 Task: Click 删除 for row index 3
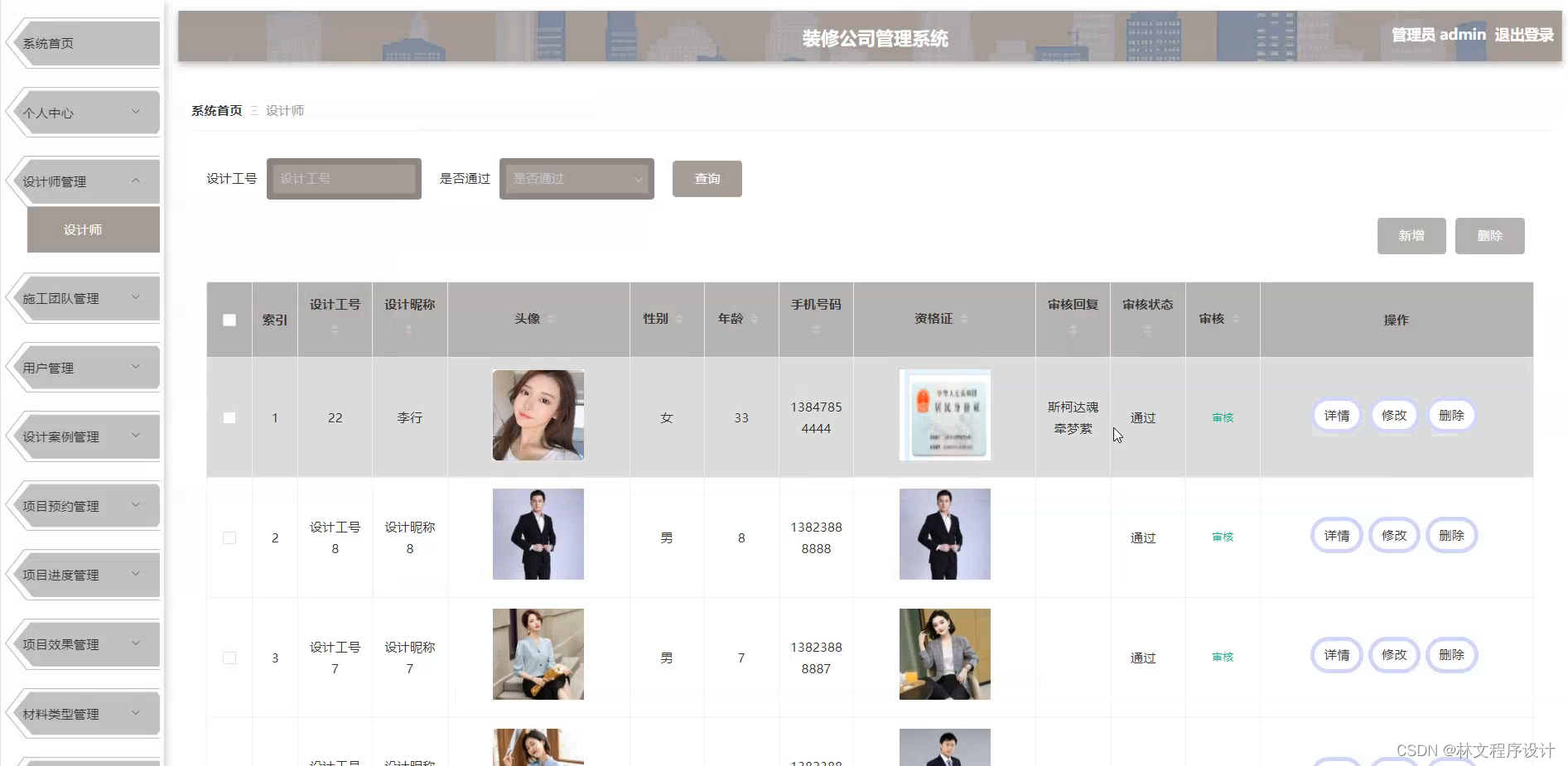(x=1451, y=655)
